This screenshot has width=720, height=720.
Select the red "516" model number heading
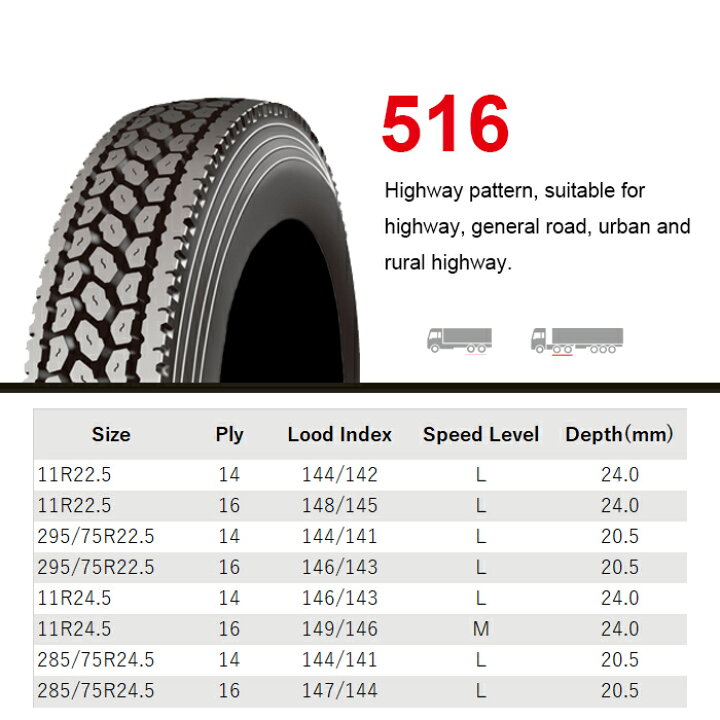pos(445,123)
